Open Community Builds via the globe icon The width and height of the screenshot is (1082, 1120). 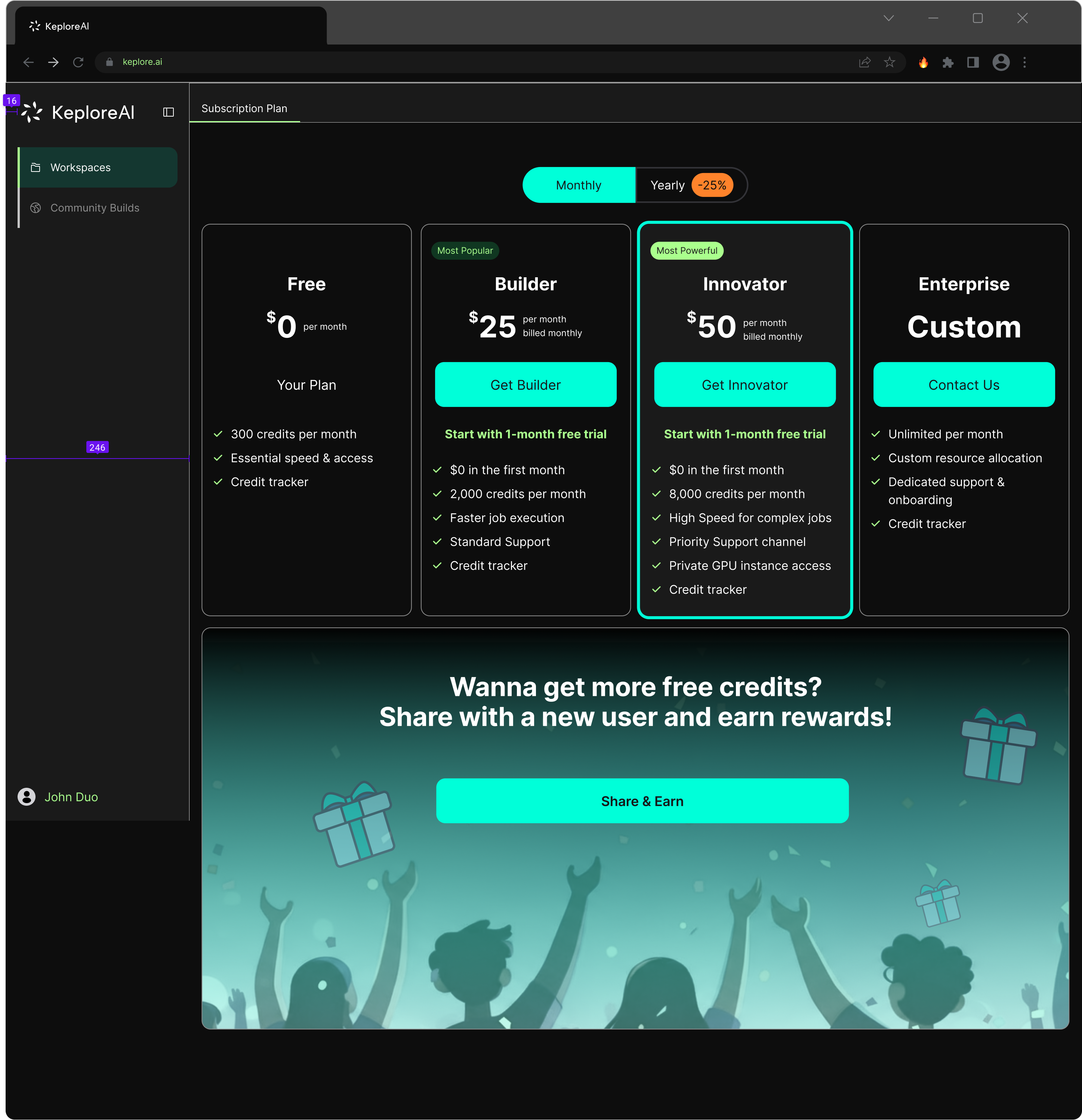tap(36, 207)
